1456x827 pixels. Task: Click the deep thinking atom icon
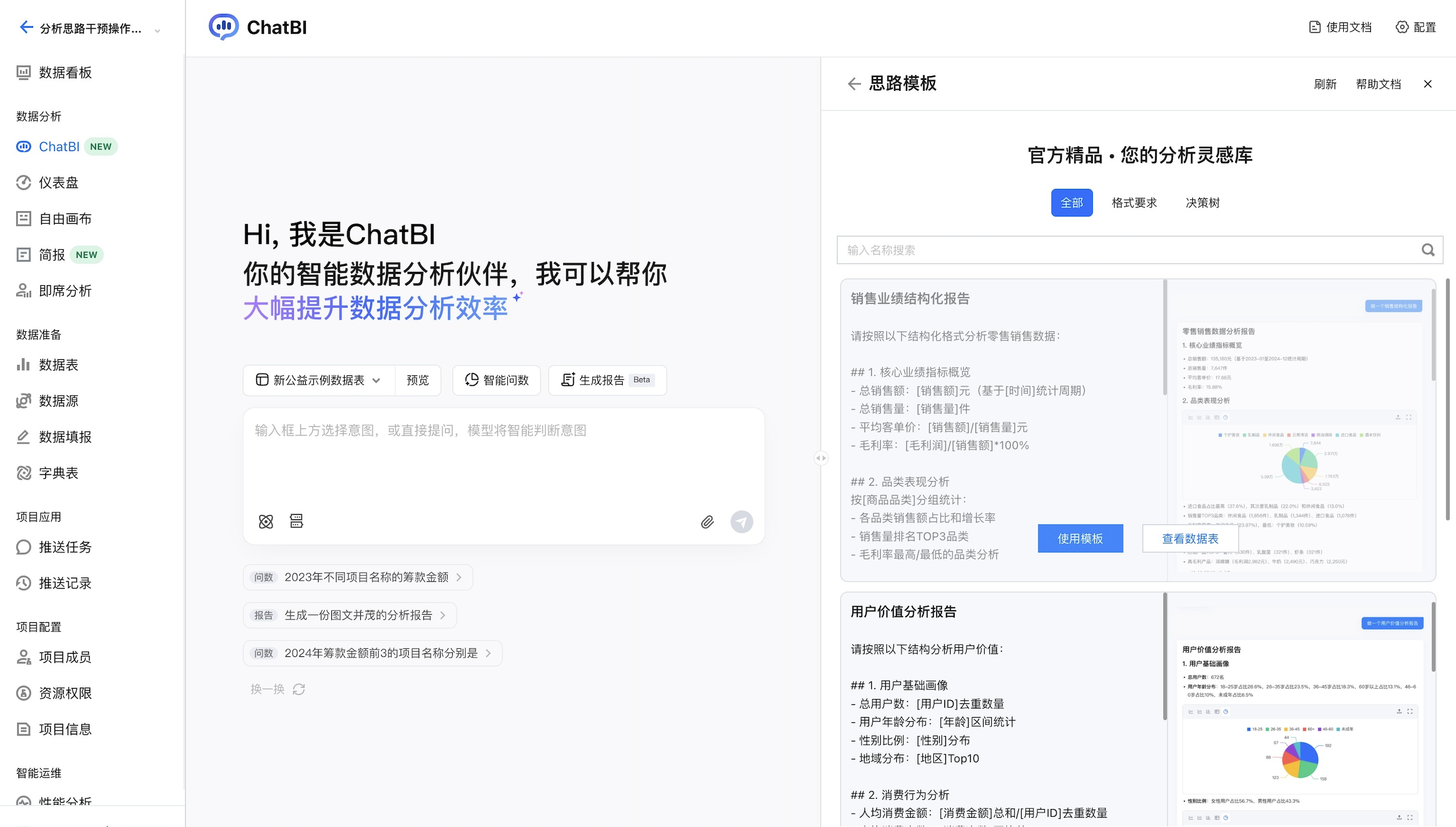pyautogui.click(x=266, y=522)
